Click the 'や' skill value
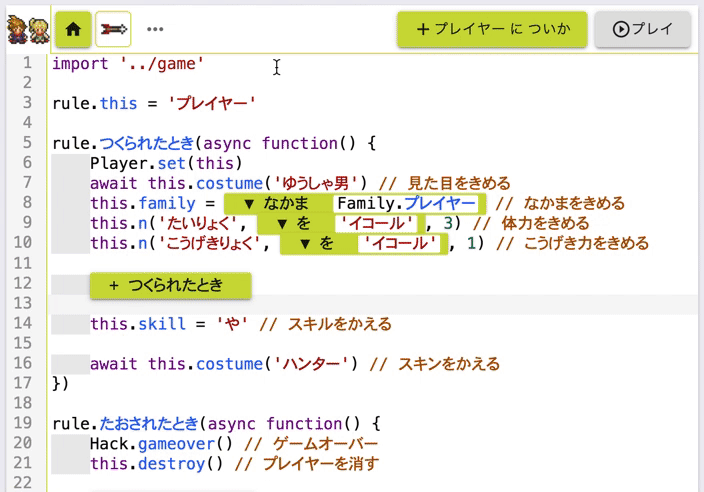 click(x=232, y=324)
